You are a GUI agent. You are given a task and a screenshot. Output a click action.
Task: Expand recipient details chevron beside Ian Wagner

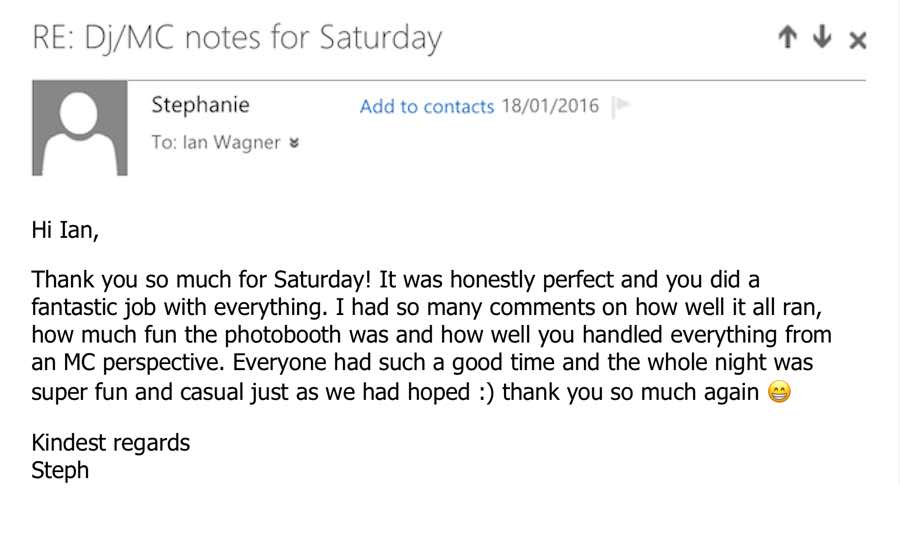click(294, 143)
